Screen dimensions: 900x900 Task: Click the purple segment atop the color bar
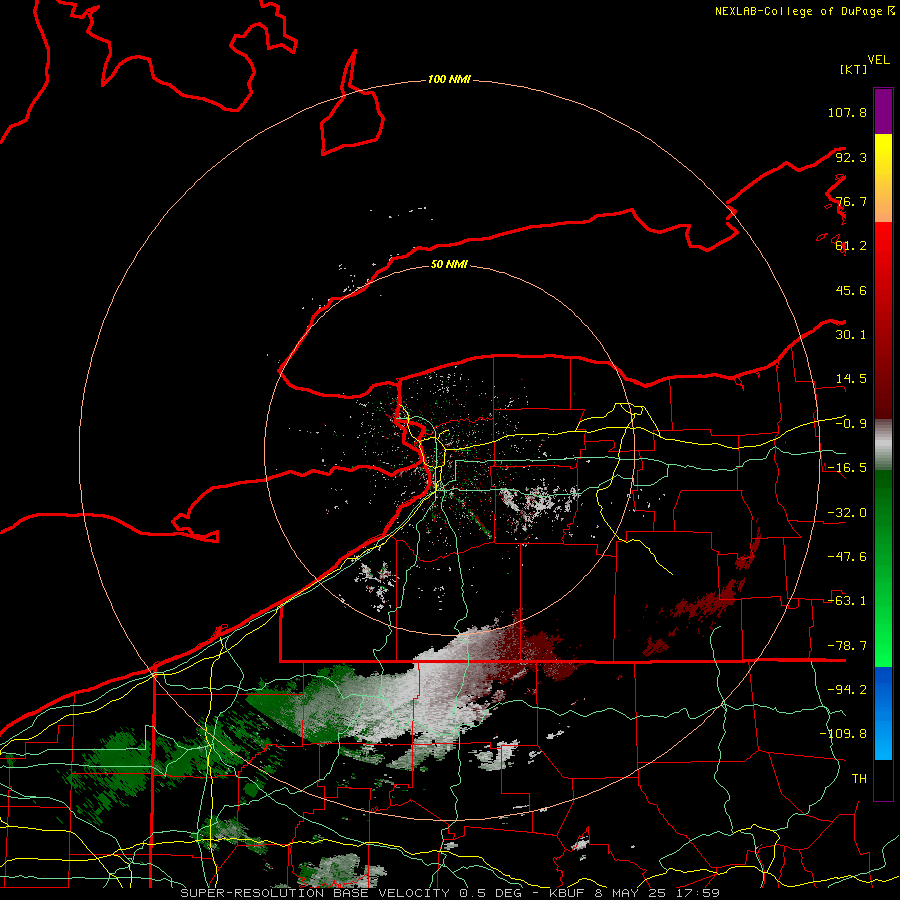[883, 111]
